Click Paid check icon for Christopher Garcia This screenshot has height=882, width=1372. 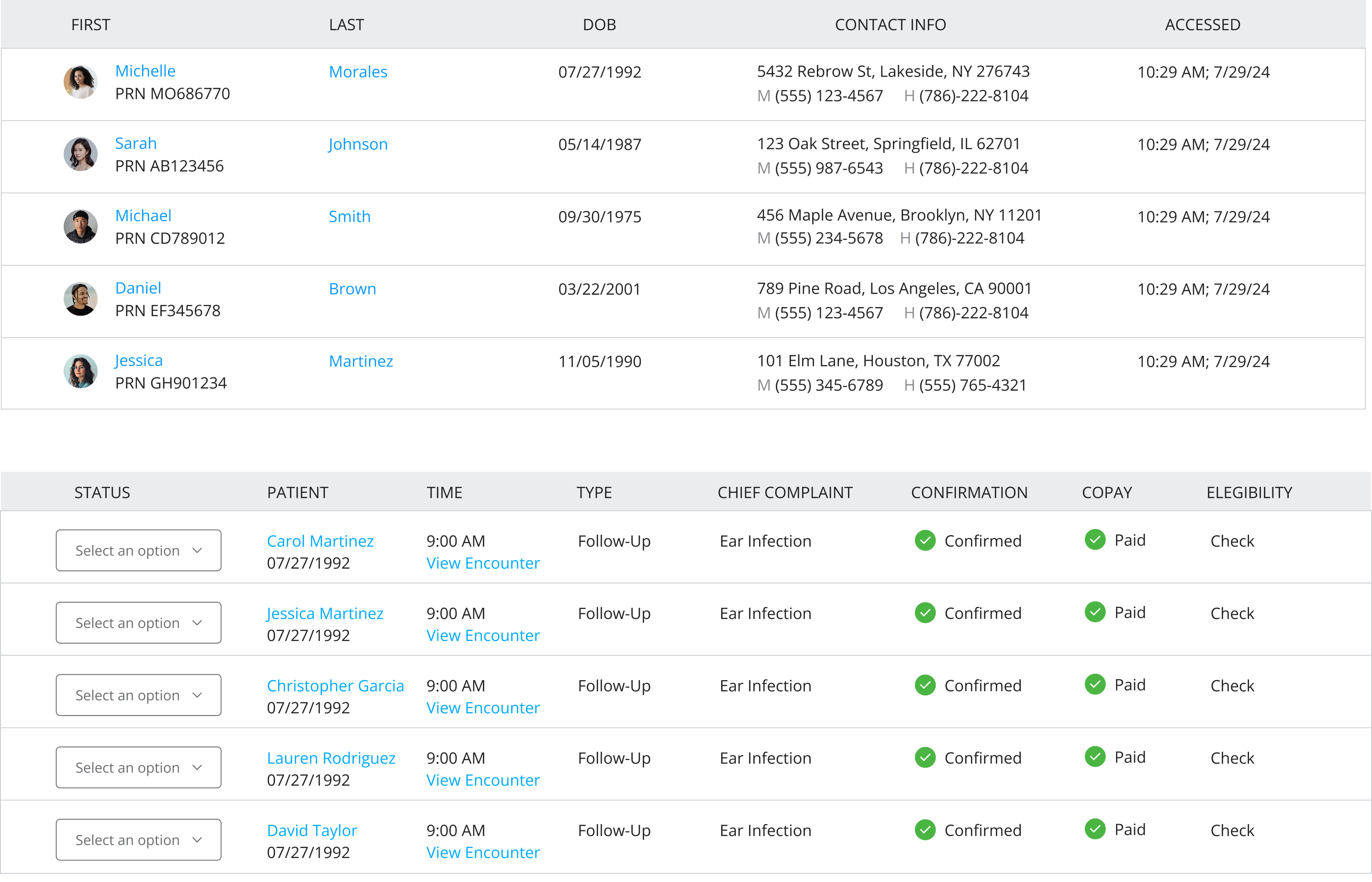click(x=1095, y=684)
